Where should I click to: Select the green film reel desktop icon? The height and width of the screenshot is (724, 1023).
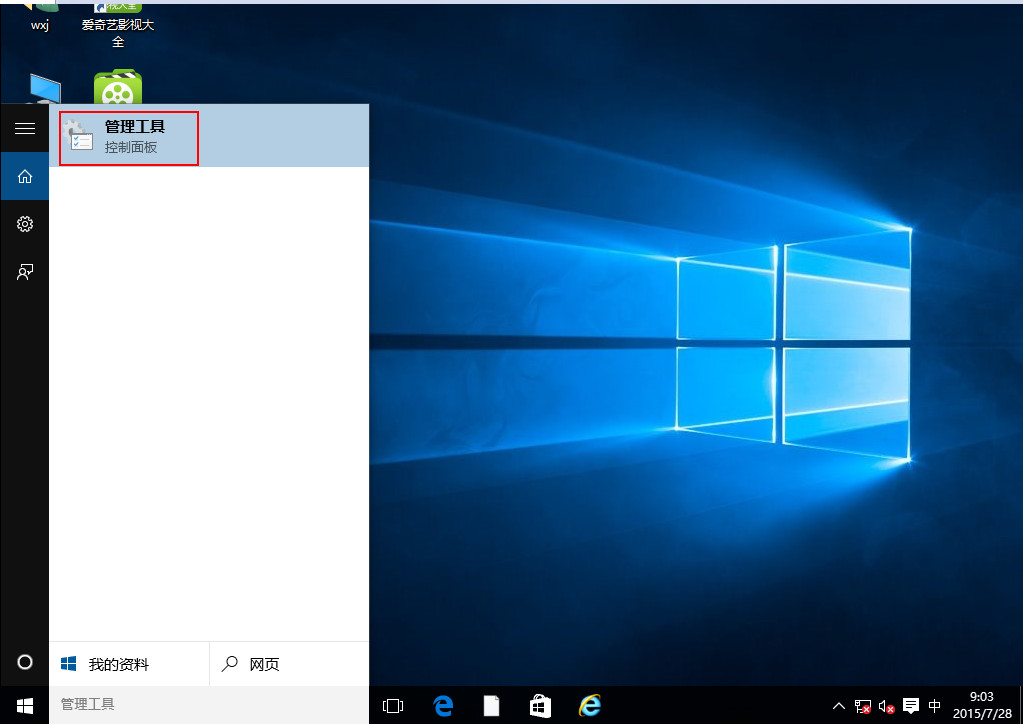(117, 87)
